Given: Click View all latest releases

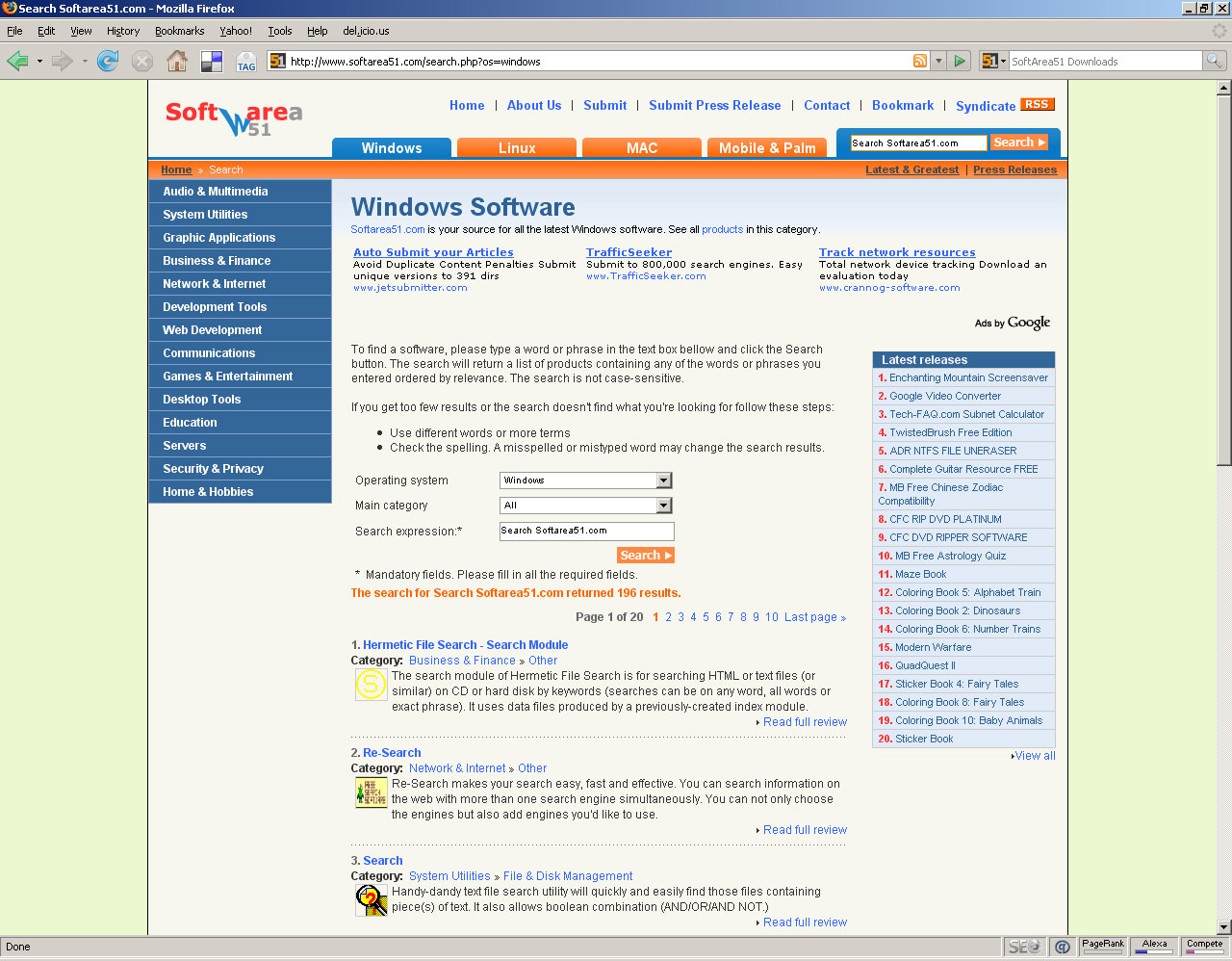Looking at the screenshot, I should click(1035, 756).
